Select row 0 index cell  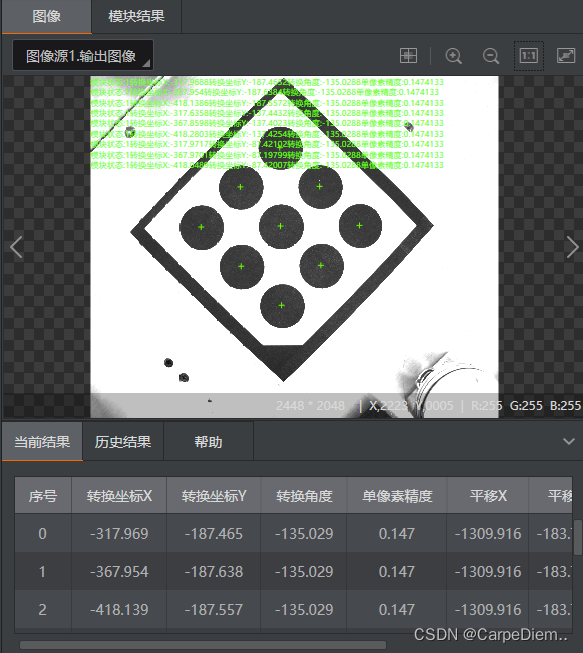coord(42,533)
